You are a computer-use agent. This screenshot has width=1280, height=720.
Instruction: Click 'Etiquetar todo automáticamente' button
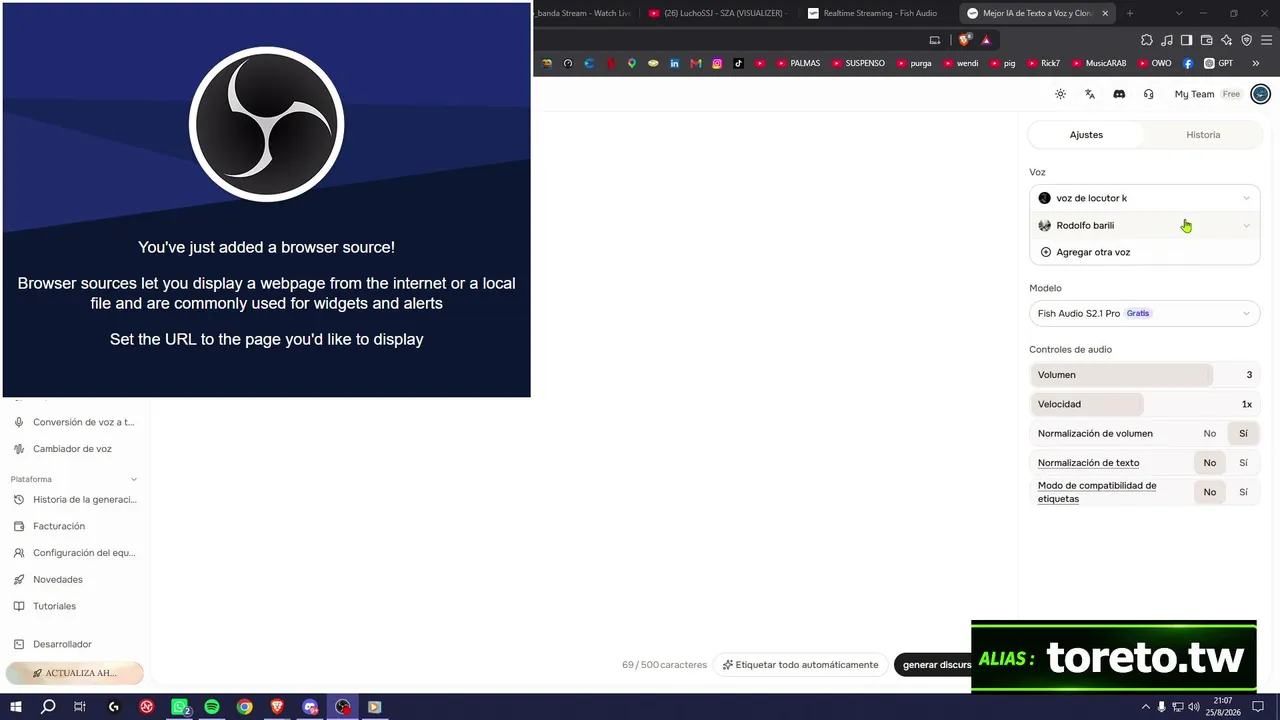pos(800,665)
